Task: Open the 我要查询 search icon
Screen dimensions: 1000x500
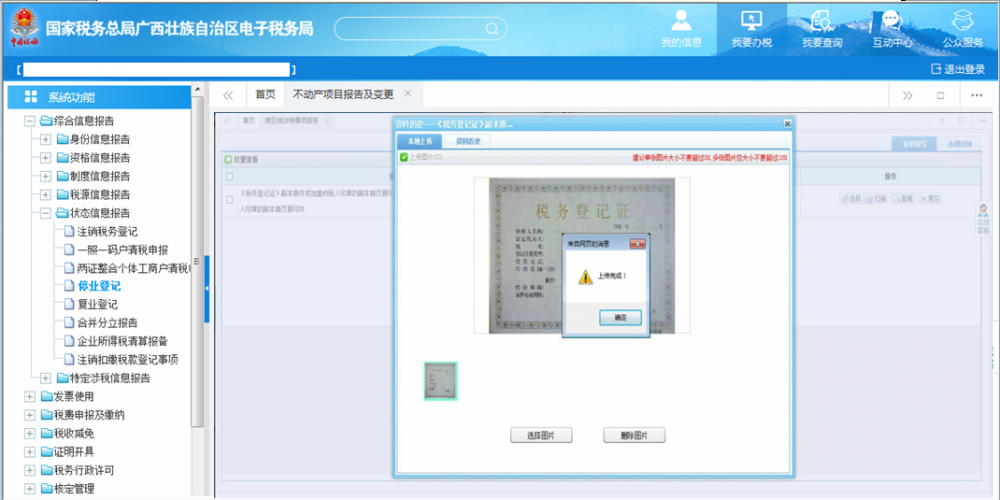Action: (822, 20)
